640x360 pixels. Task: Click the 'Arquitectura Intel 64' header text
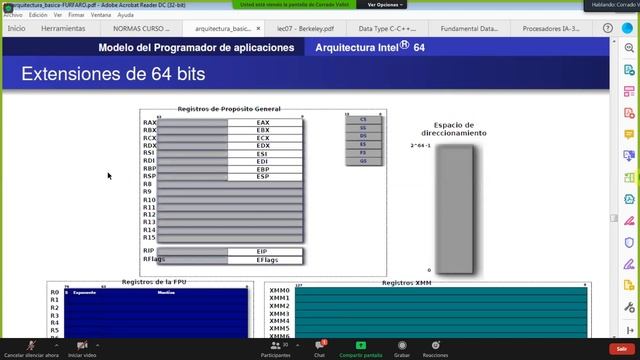370,47
